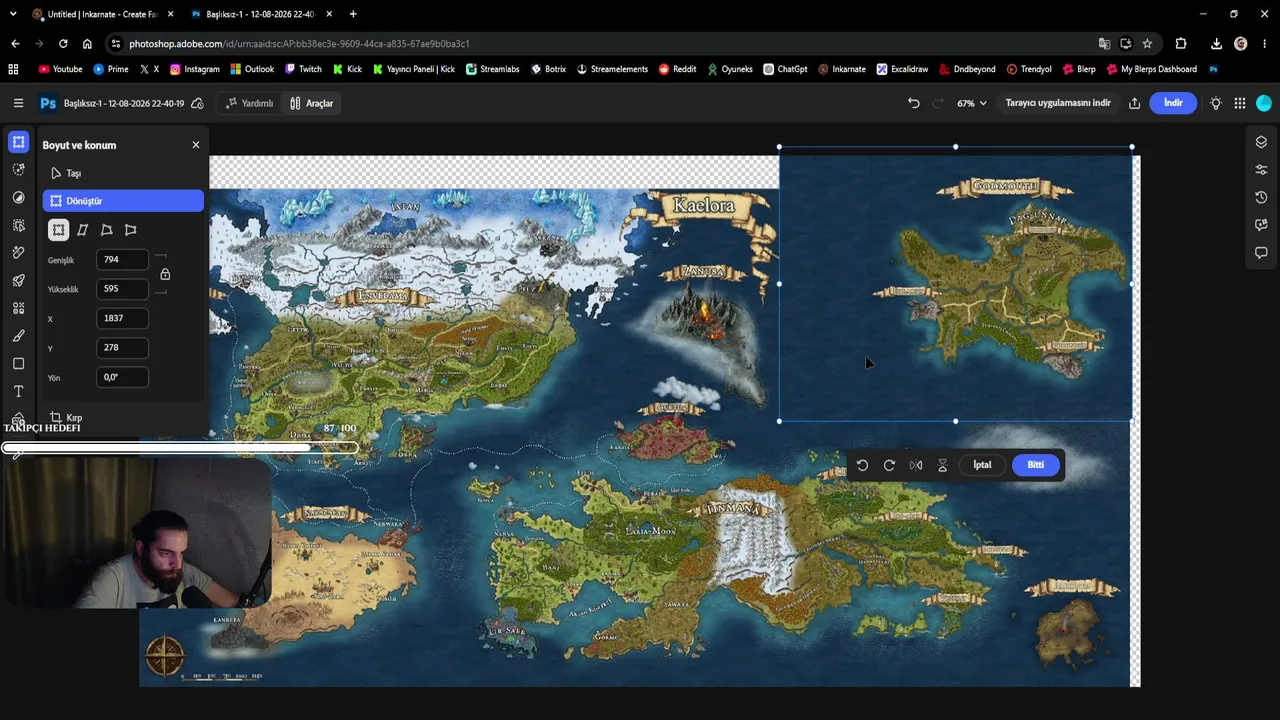The width and height of the screenshot is (1280, 720).
Task: Open the ChatGpt bookmark
Action: 785,69
